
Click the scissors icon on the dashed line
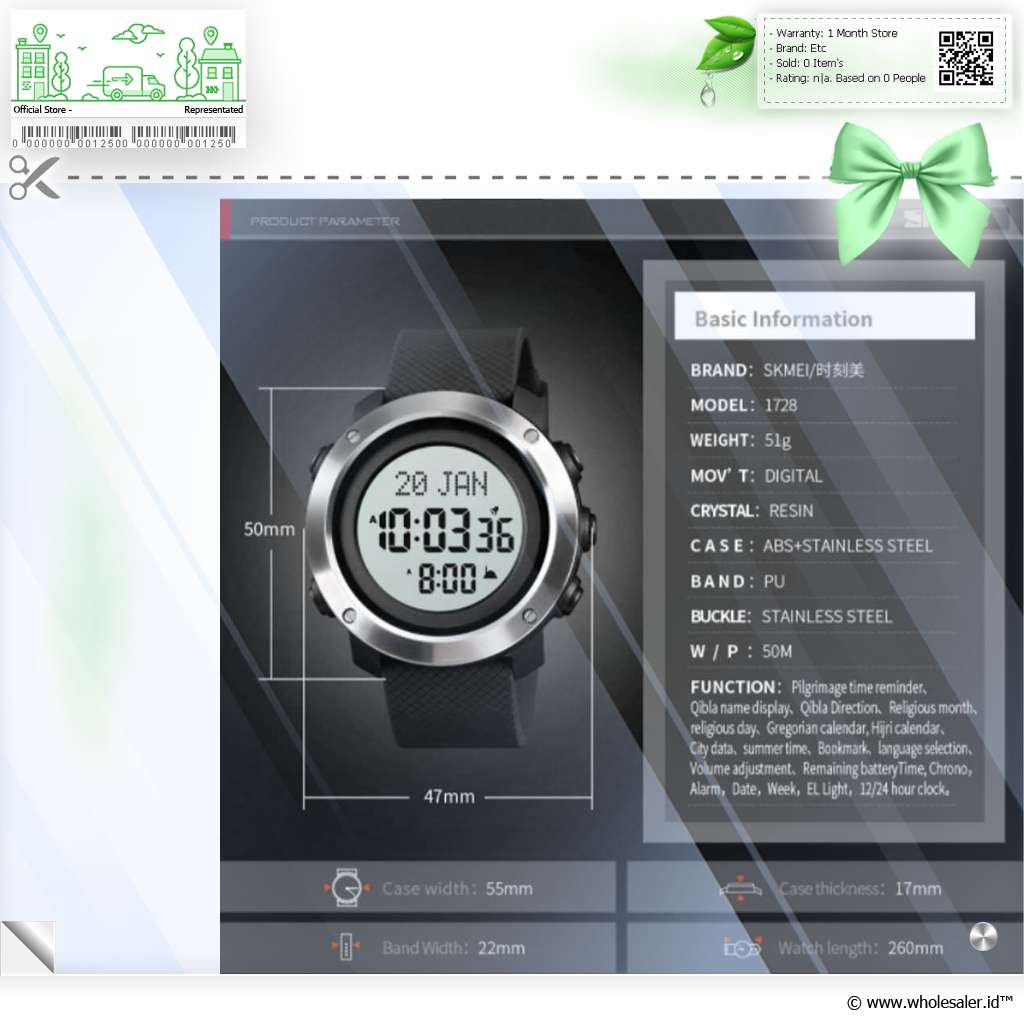click(x=35, y=177)
